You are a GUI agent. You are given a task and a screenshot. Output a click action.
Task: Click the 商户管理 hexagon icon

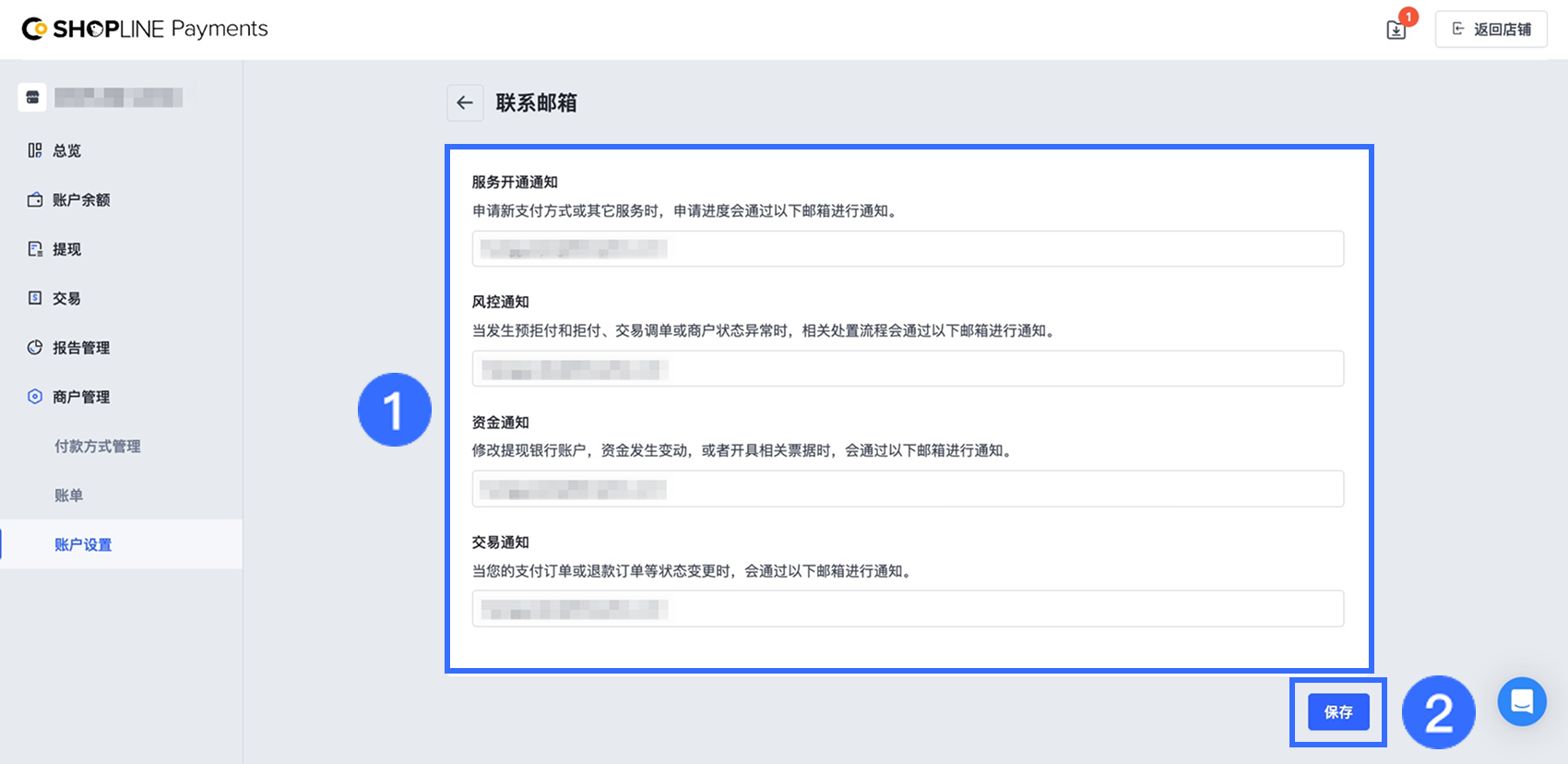(35, 397)
